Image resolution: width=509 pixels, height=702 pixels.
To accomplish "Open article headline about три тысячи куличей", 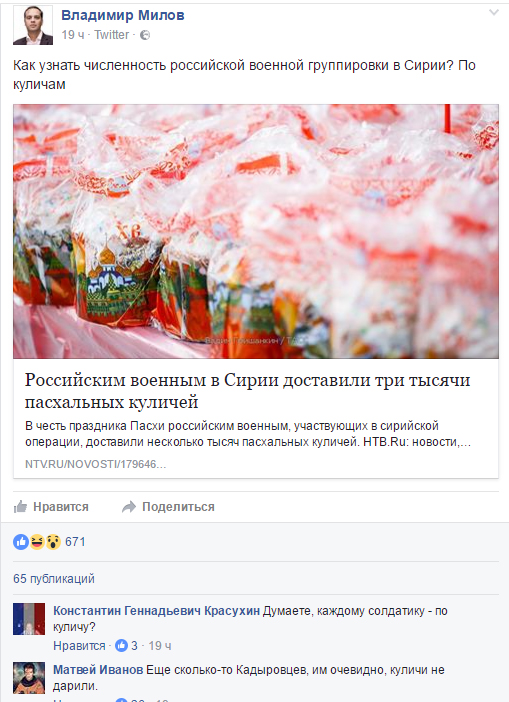I will pyautogui.click(x=248, y=390).
